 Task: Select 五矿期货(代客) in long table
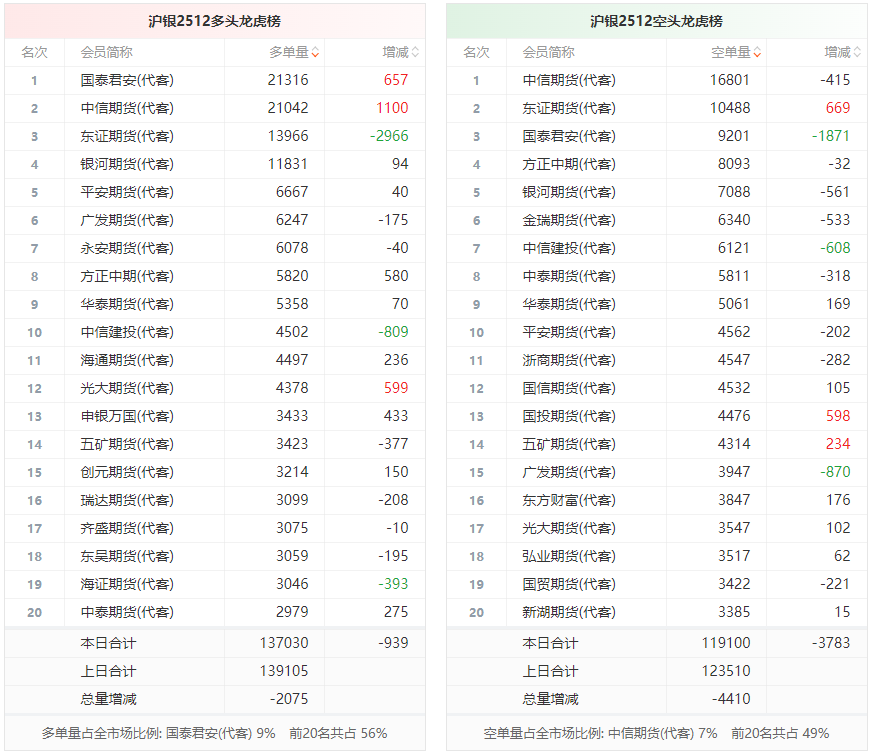tap(127, 444)
